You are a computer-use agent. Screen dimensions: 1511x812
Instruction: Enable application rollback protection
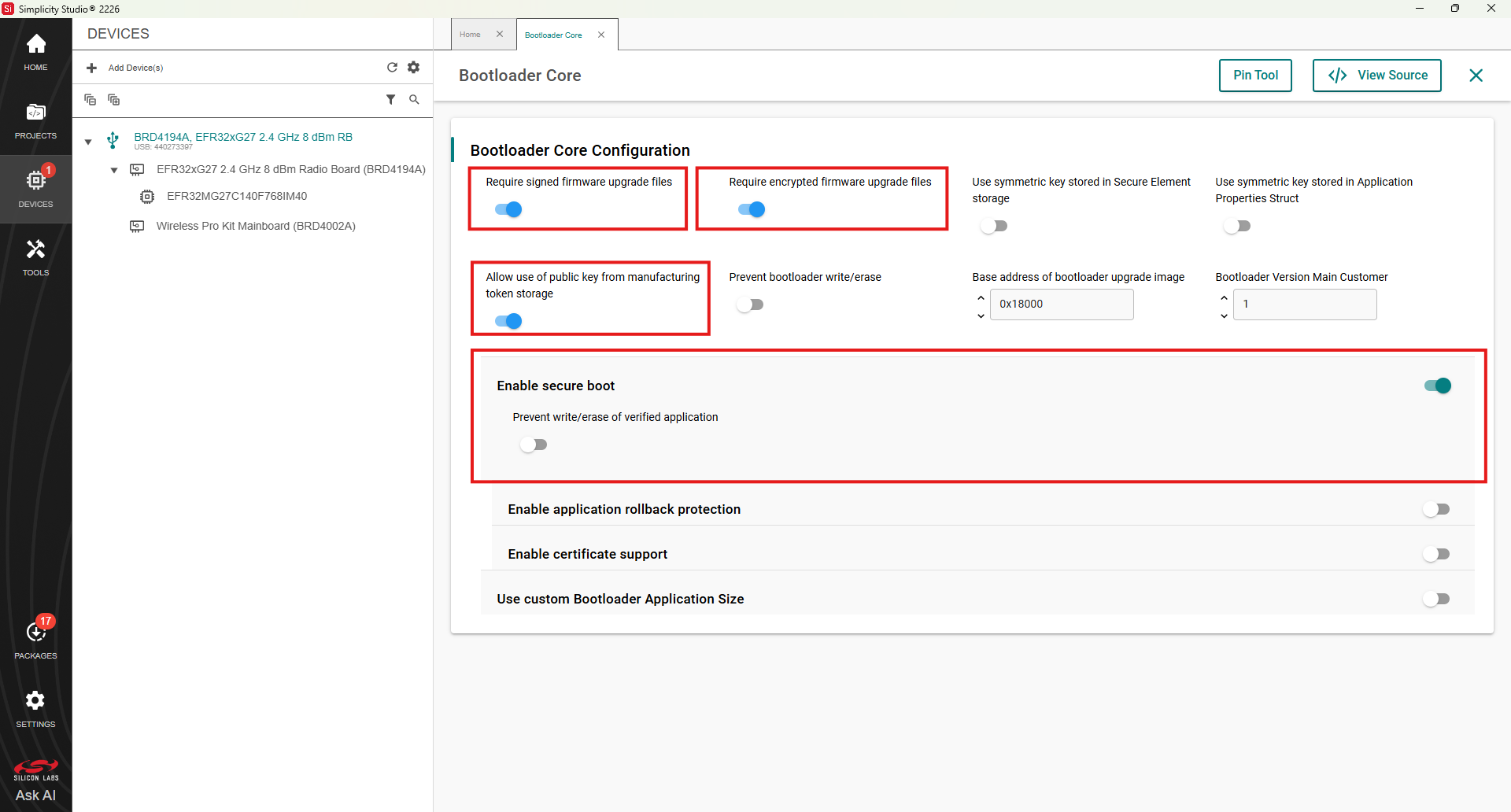tap(1436, 509)
